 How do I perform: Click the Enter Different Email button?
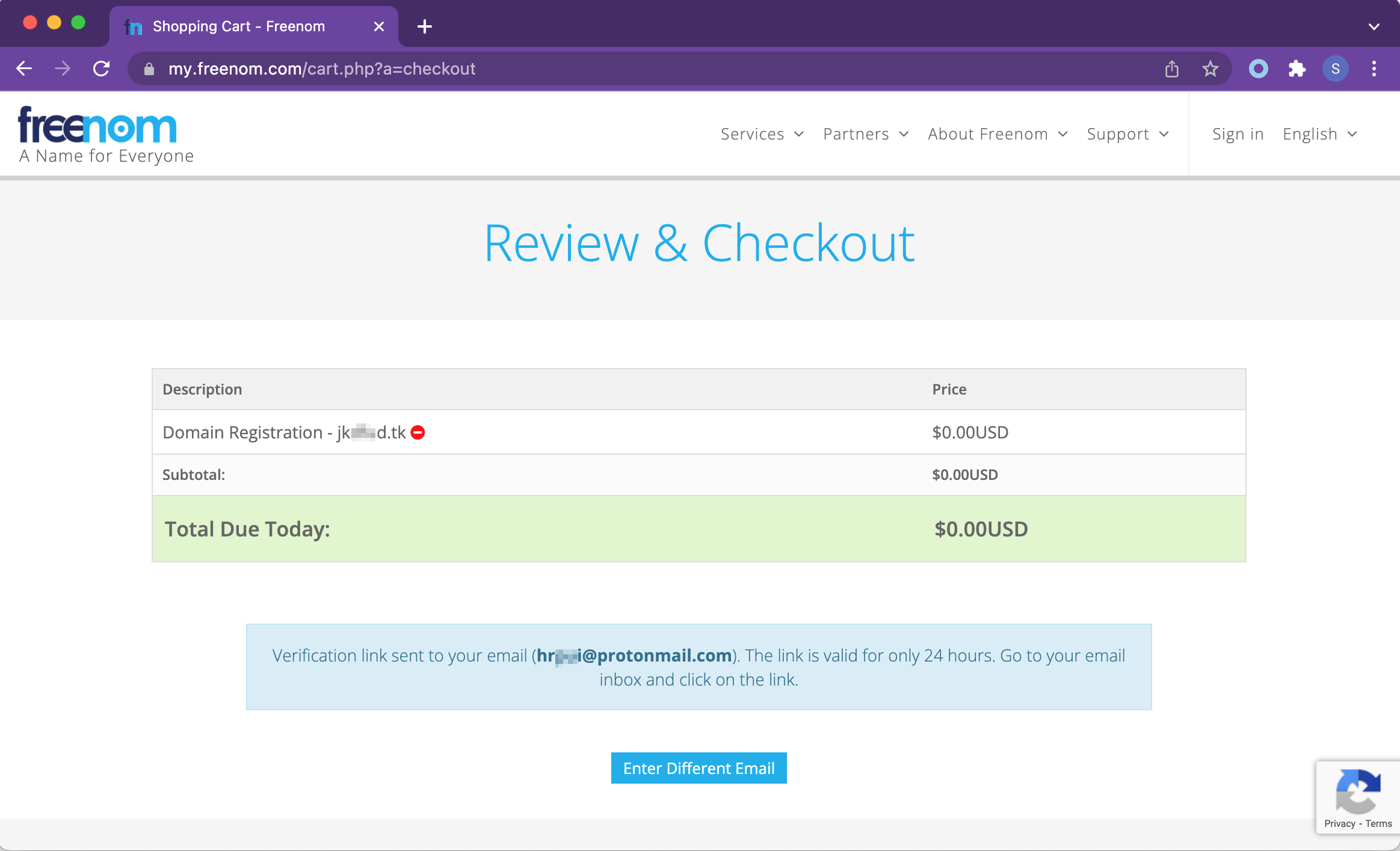click(x=698, y=768)
